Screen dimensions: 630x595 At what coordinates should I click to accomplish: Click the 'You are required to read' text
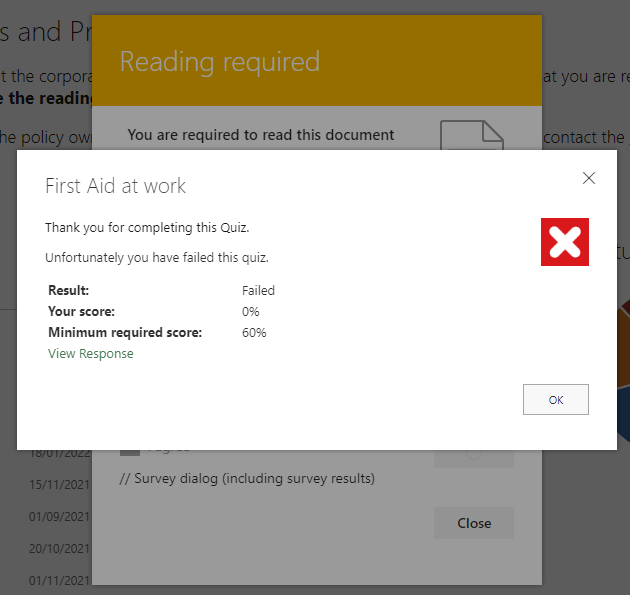pyautogui.click(x=260, y=135)
